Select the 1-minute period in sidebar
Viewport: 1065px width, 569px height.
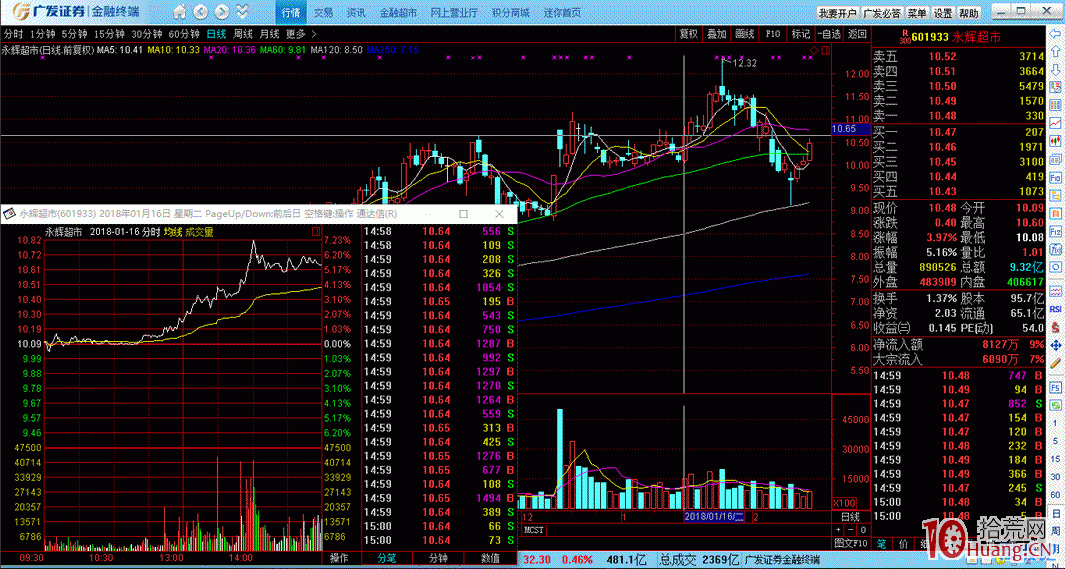pyautogui.click(x=1055, y=423)
